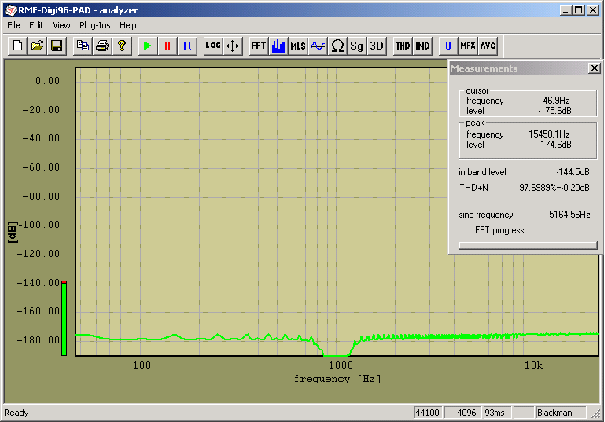Enable the THD measurement button

402,45
